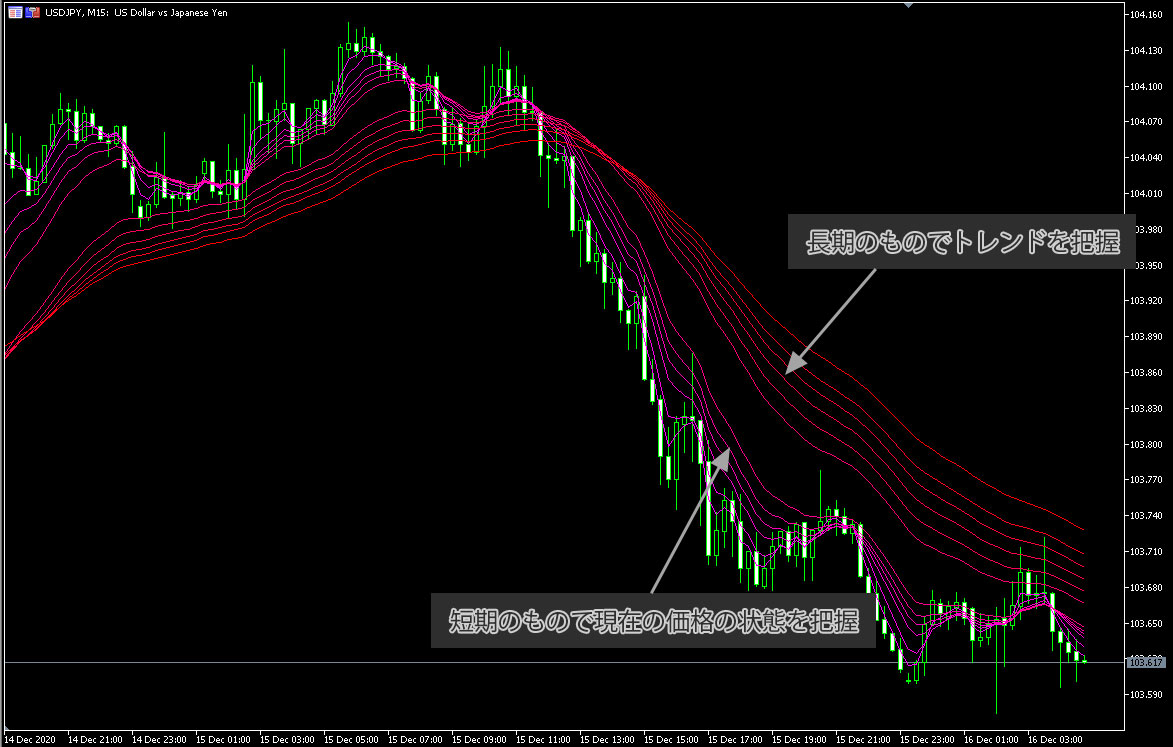Click the 103.710 price scale label
The height and width of the screenshot is (747, 1173).
click(1147, 551)
